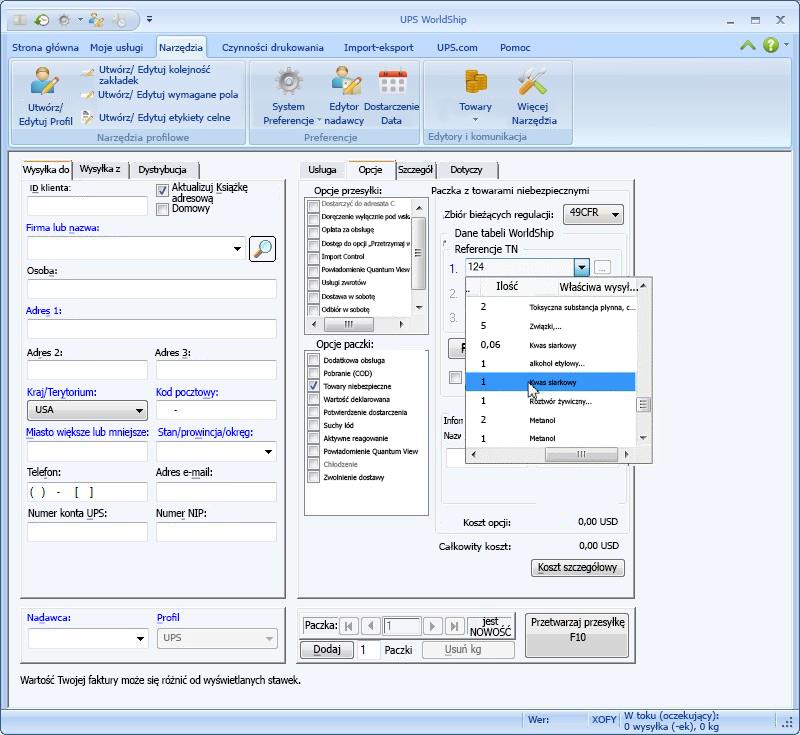The height and width of the screenshot is (735, 800).
Task: Open Więcej Narzędzia tools icon
Action: point(533,82)
